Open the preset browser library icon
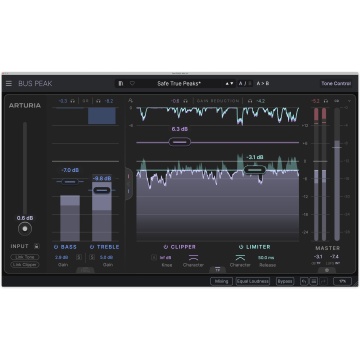The width and height of the screenshot is (360, 360). [121, 84]
